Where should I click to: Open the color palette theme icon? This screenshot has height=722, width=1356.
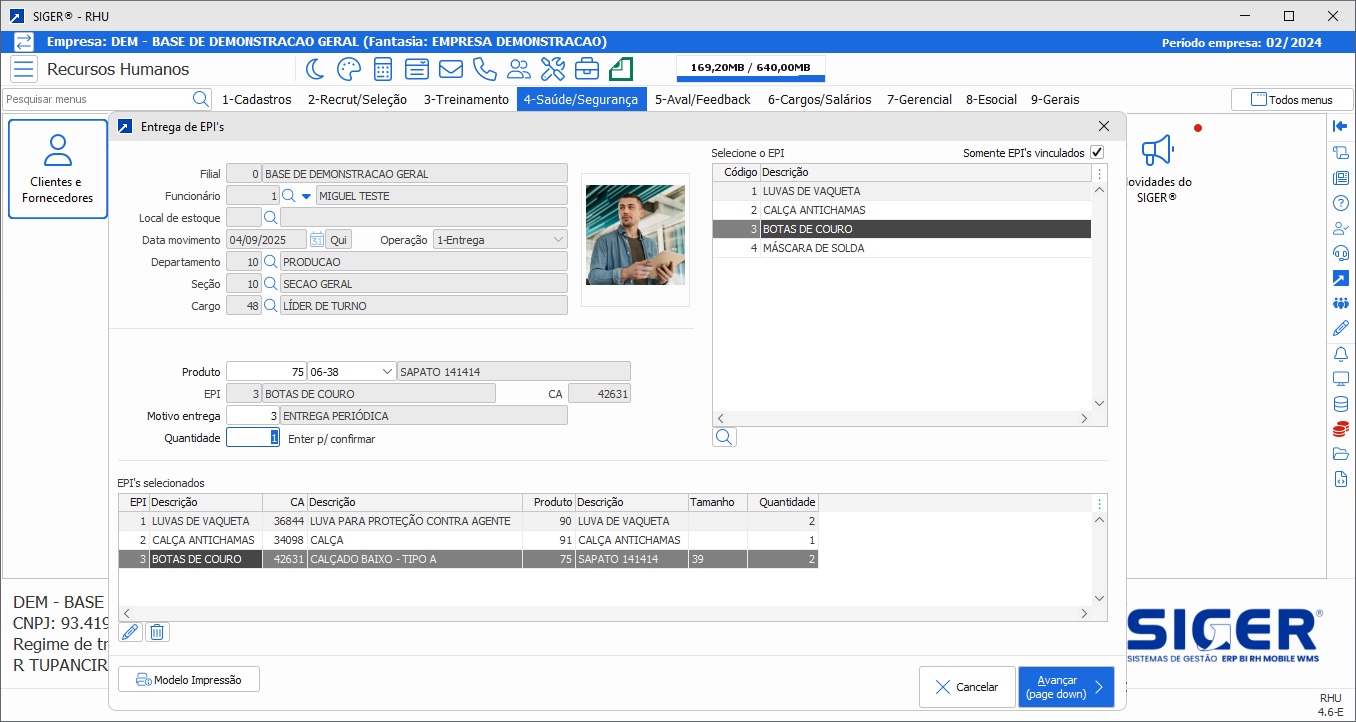pyautogui.click(x=348, y=69)
